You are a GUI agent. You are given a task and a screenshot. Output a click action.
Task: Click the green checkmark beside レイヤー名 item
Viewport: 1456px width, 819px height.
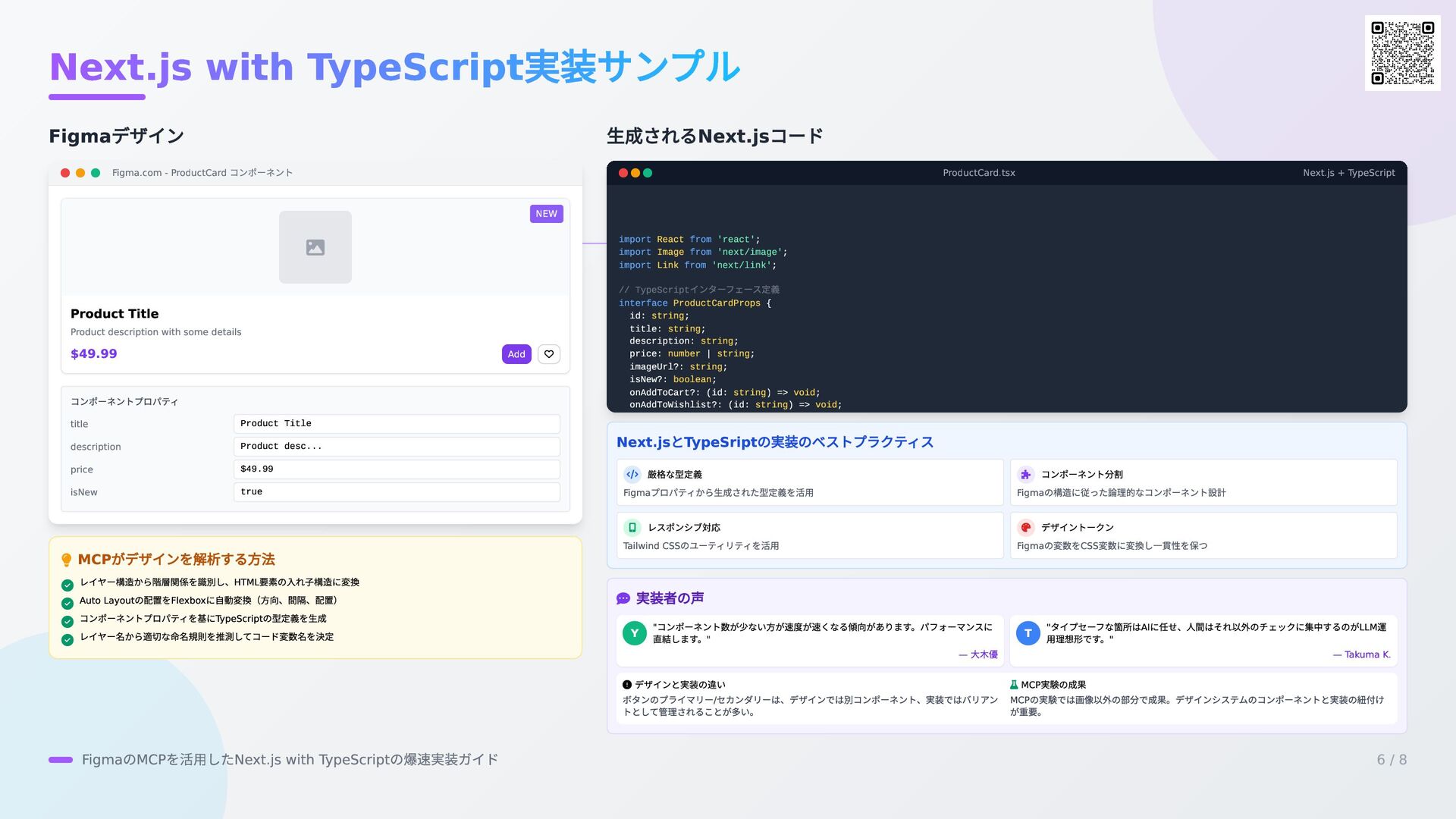[x=67, y=639]
